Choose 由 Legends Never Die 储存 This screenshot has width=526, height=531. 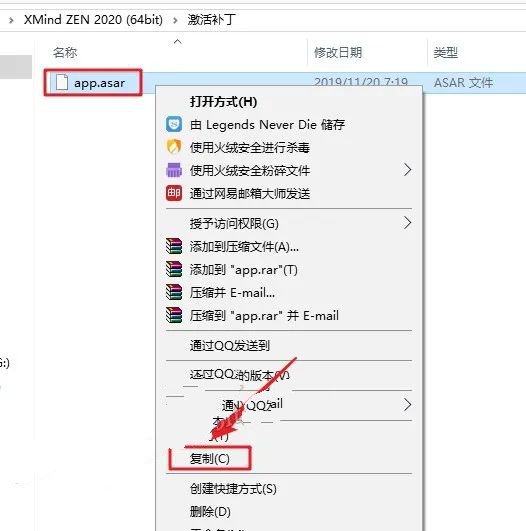pyautogui.click(x=267, y=125)
